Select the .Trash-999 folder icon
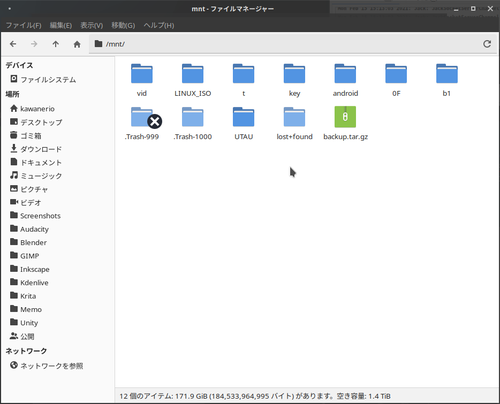Image resolution: width=500 pixels, height=404 pixels. coord(142,117)
